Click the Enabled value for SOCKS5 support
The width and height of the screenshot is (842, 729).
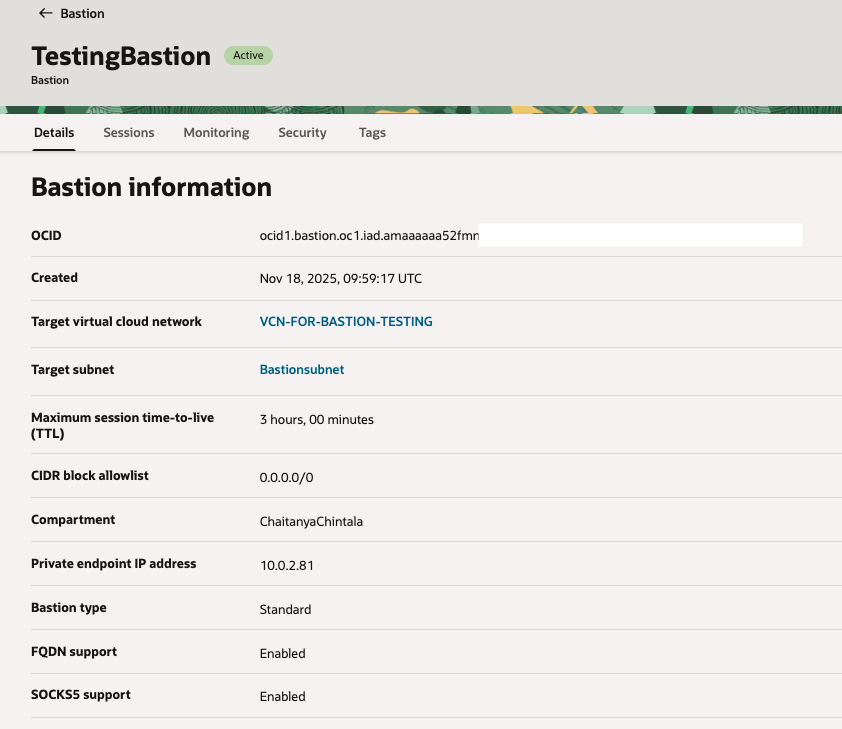tap(282, 697)
